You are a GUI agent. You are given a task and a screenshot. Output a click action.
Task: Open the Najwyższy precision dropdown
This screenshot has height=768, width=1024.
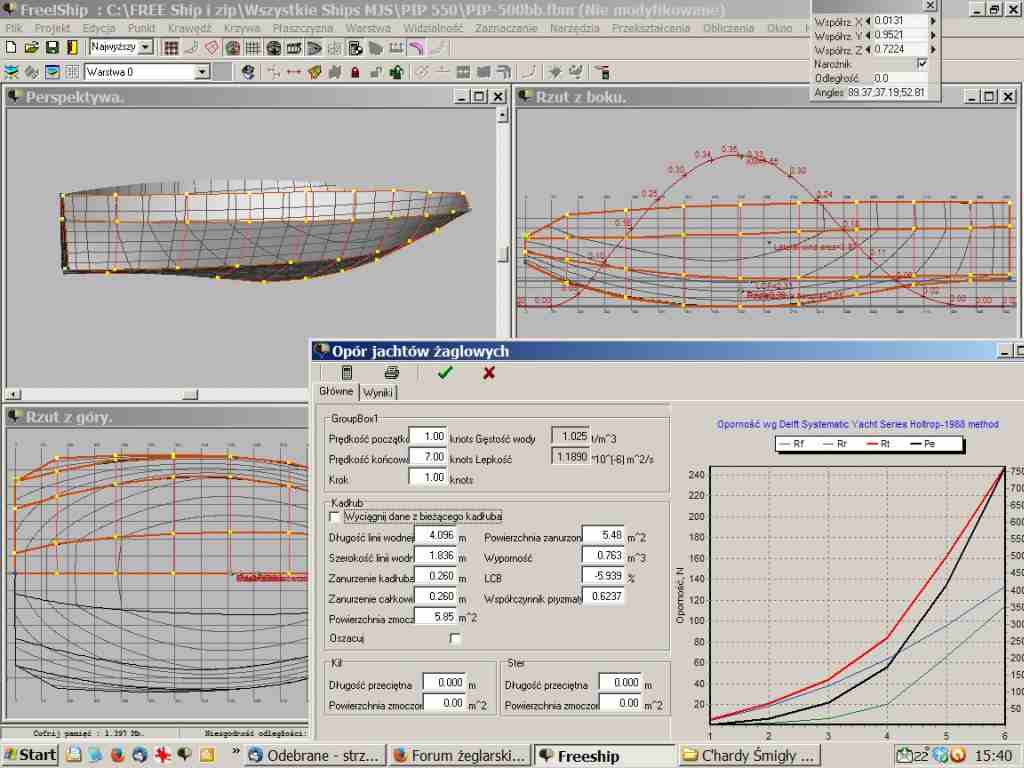click(146, 47)
